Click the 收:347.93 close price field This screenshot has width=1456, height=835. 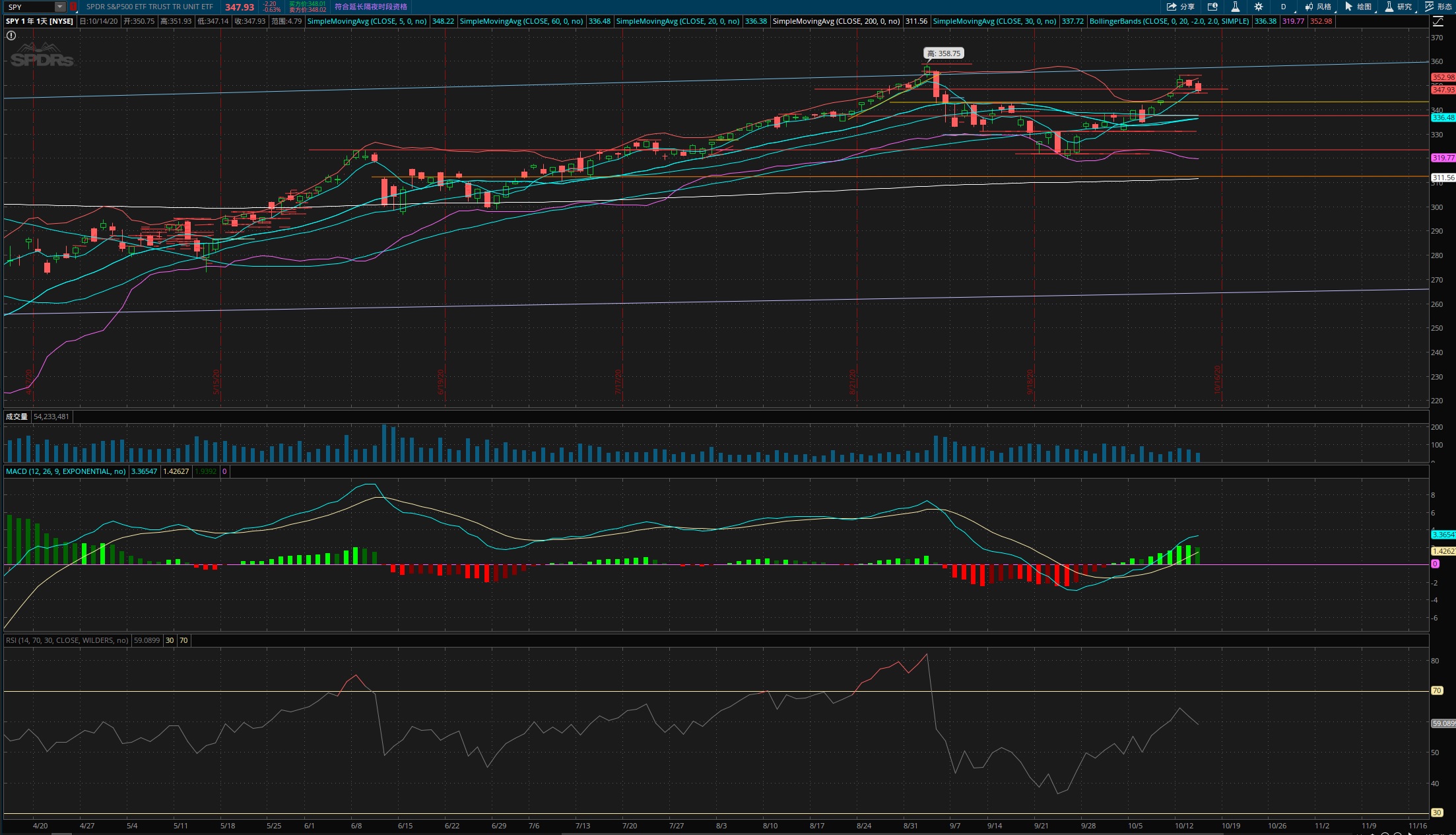click(x=250, y=21)
